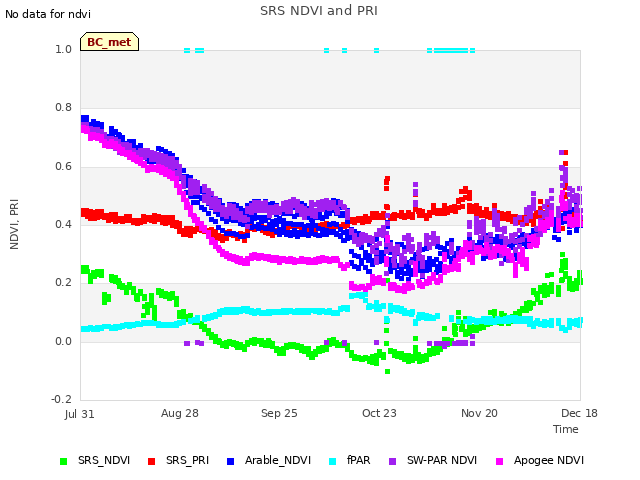Click the Jul 31 x-axis tick label
Screen dimensions: 640x480
pos(80,414)
